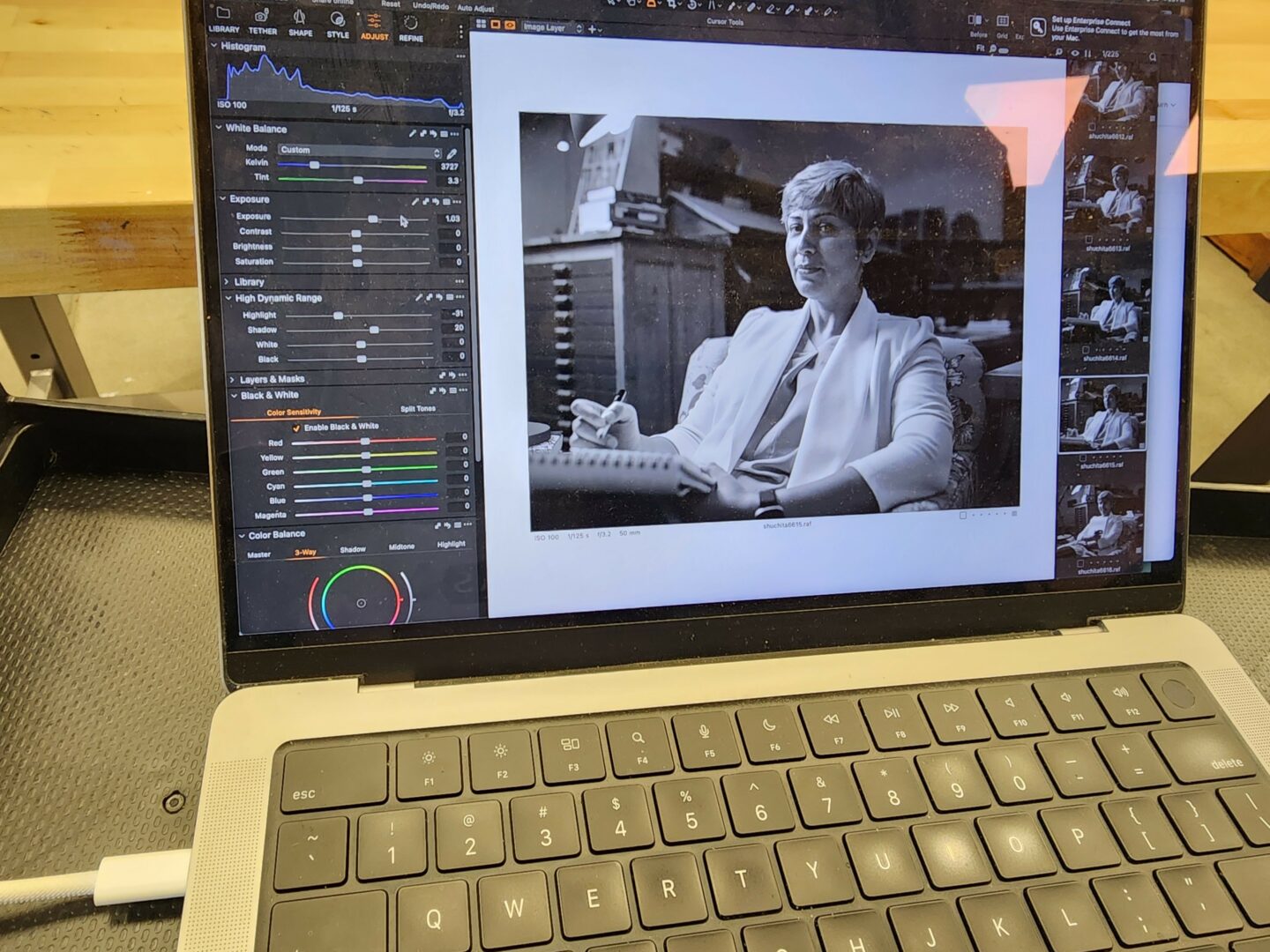The width and height of the screenshot is (1270, 952).
Task: Select the Midtone color balance tab
Action: coord(401,547)
